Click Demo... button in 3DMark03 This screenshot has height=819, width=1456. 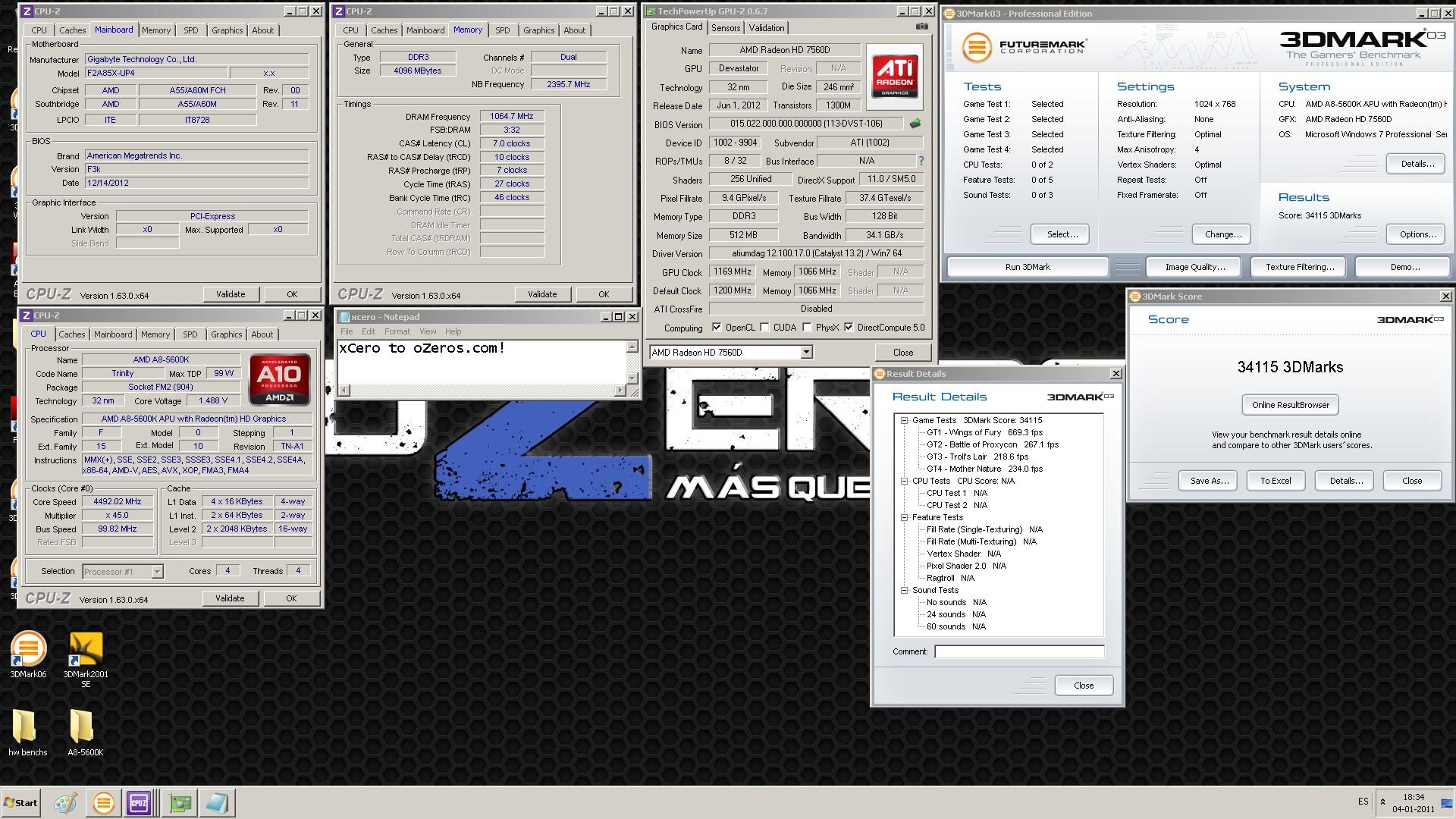(x=1404, y=267)
